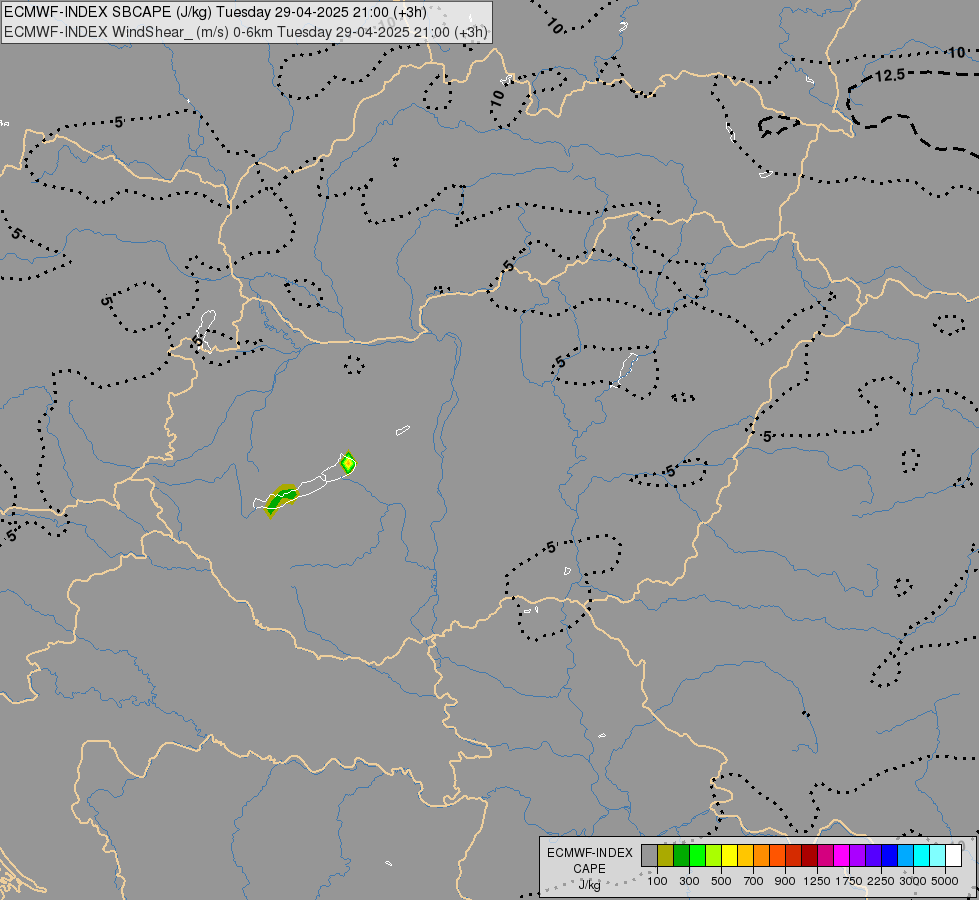Click the legend value 100
This screenshot has height=900, width=979.
pos(657,881)
